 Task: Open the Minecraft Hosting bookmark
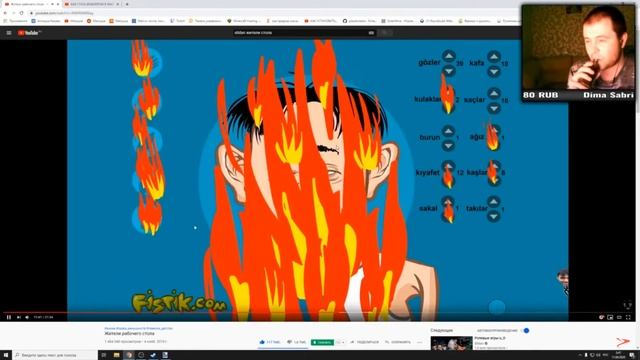pos(244,21)
